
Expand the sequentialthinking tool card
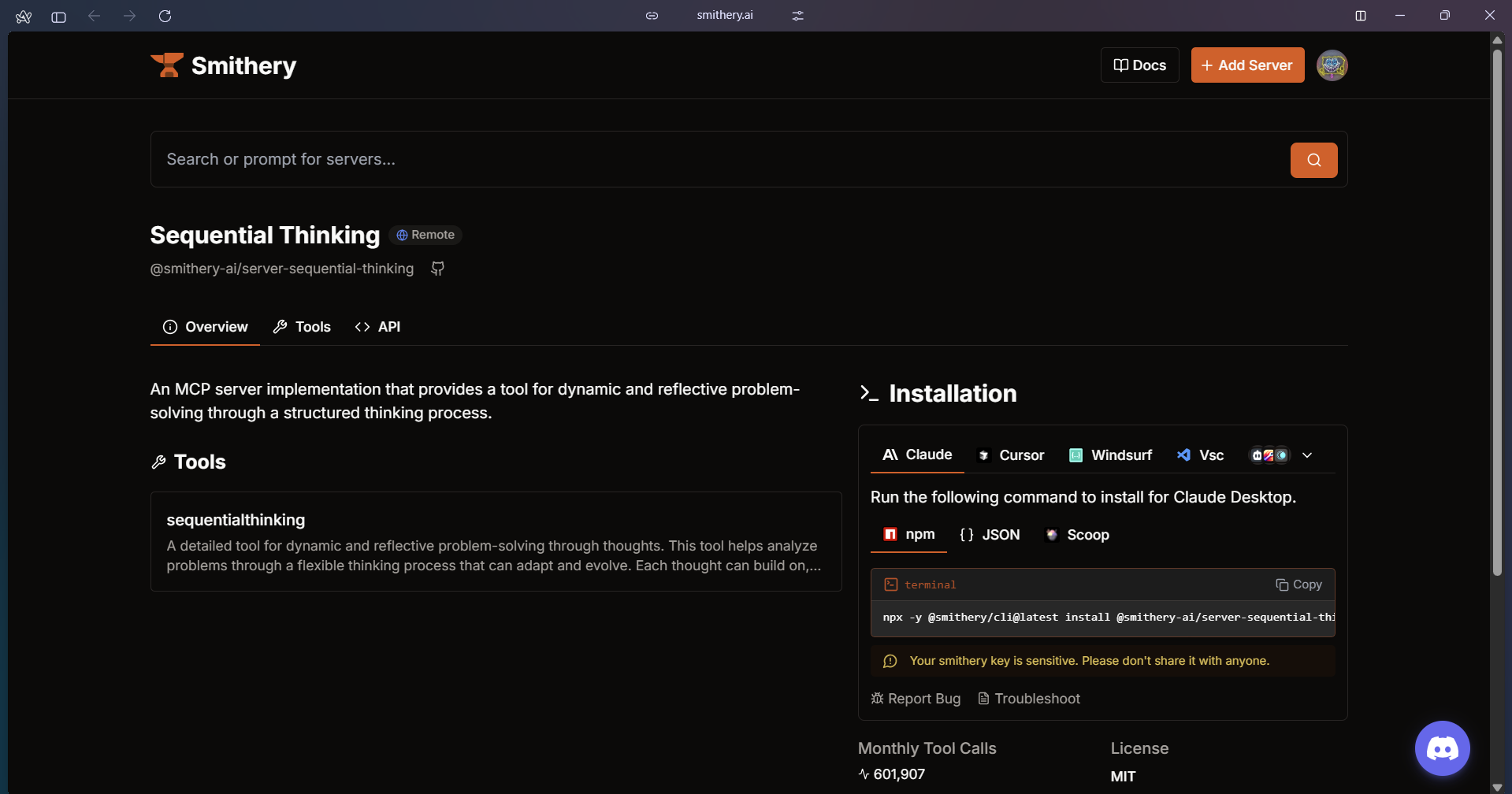(x=496, y=542)
